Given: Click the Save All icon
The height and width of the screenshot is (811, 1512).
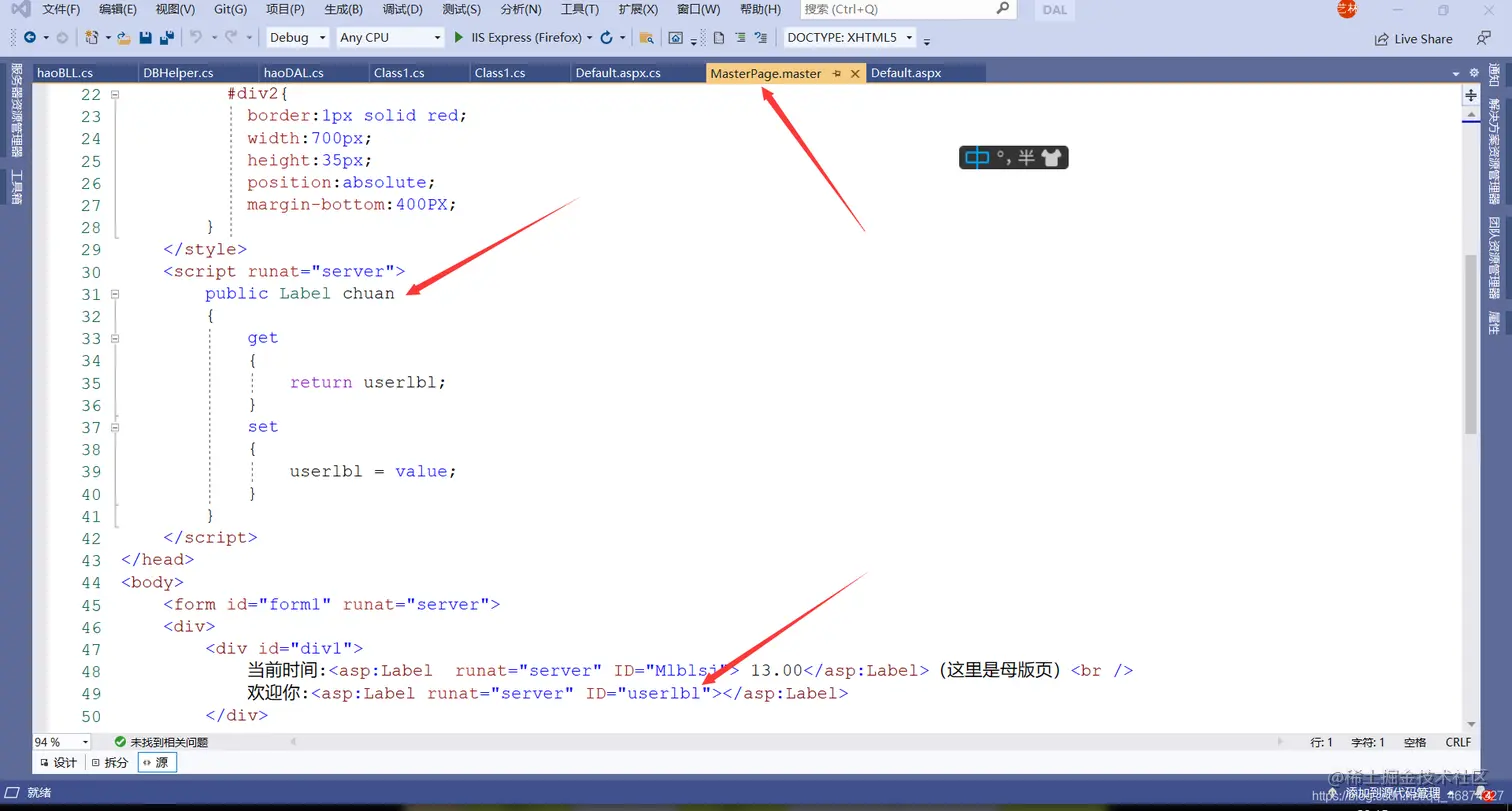Looking at the screenshot, I should click(x=167, y=38).
